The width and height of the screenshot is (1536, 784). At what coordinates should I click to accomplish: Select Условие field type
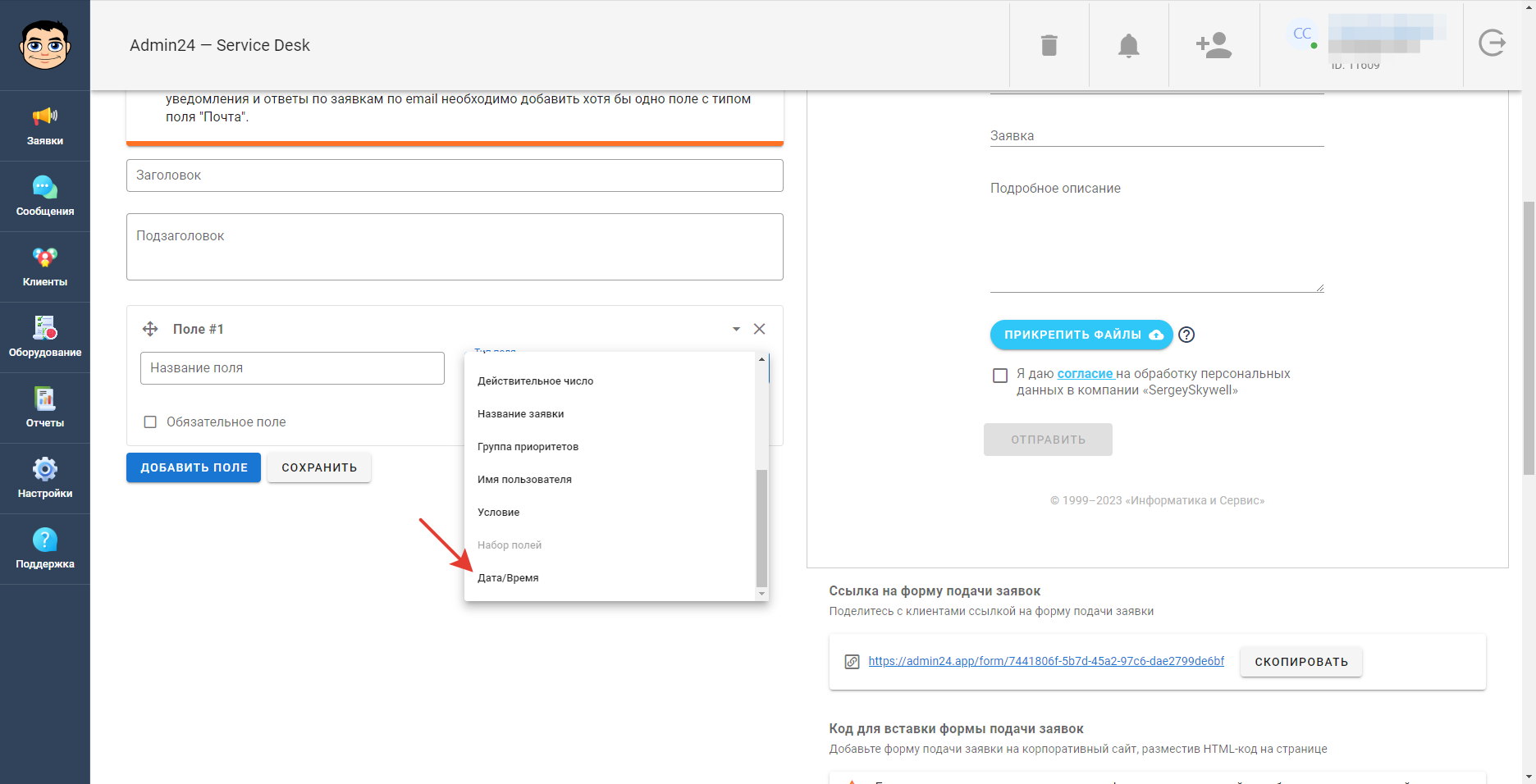click(610, 513)
